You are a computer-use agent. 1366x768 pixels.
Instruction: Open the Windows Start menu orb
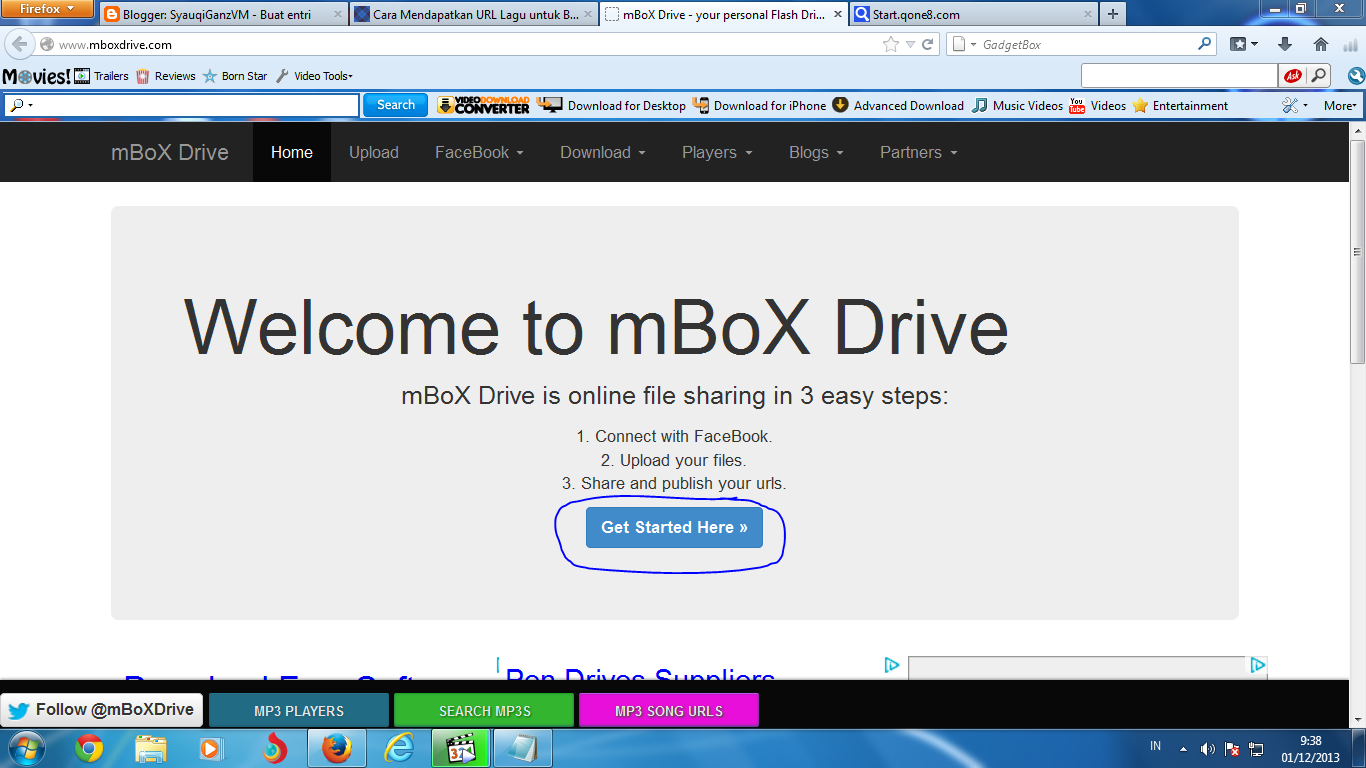point(27,748)
